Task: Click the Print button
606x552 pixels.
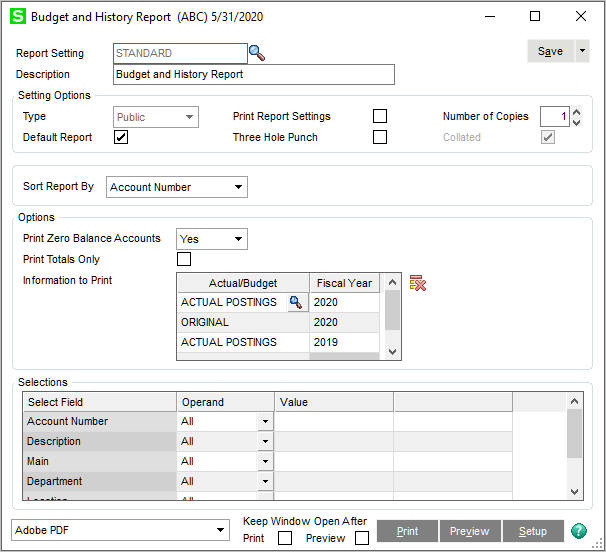Action: point(407,531)
